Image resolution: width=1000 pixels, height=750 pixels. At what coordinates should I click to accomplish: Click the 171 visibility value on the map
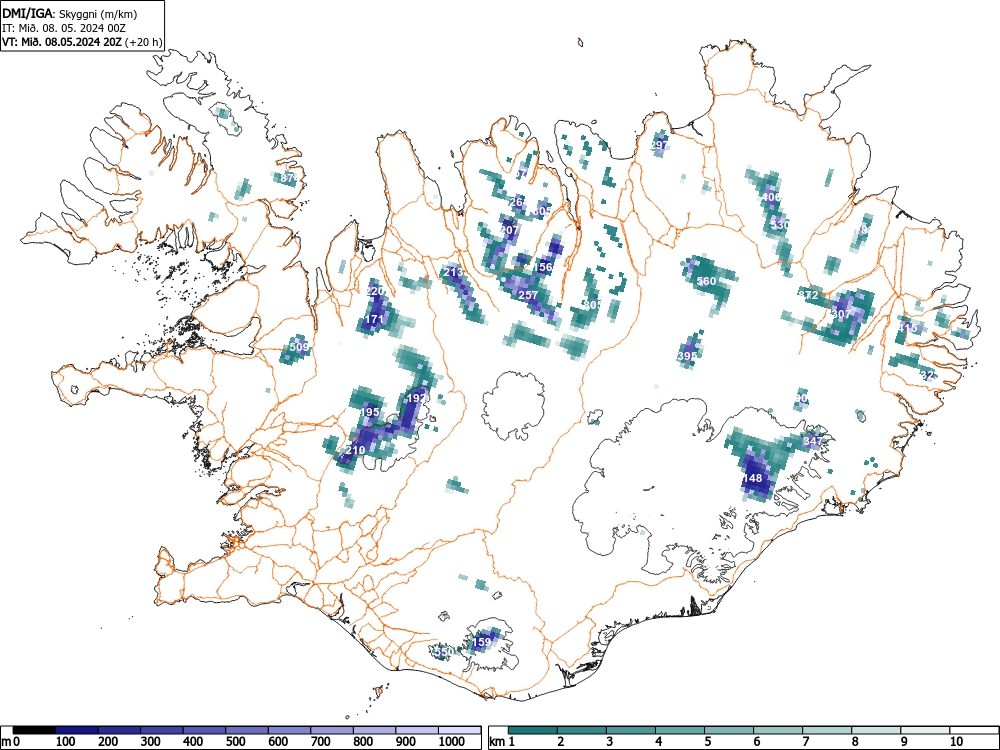tap(374, 319)
